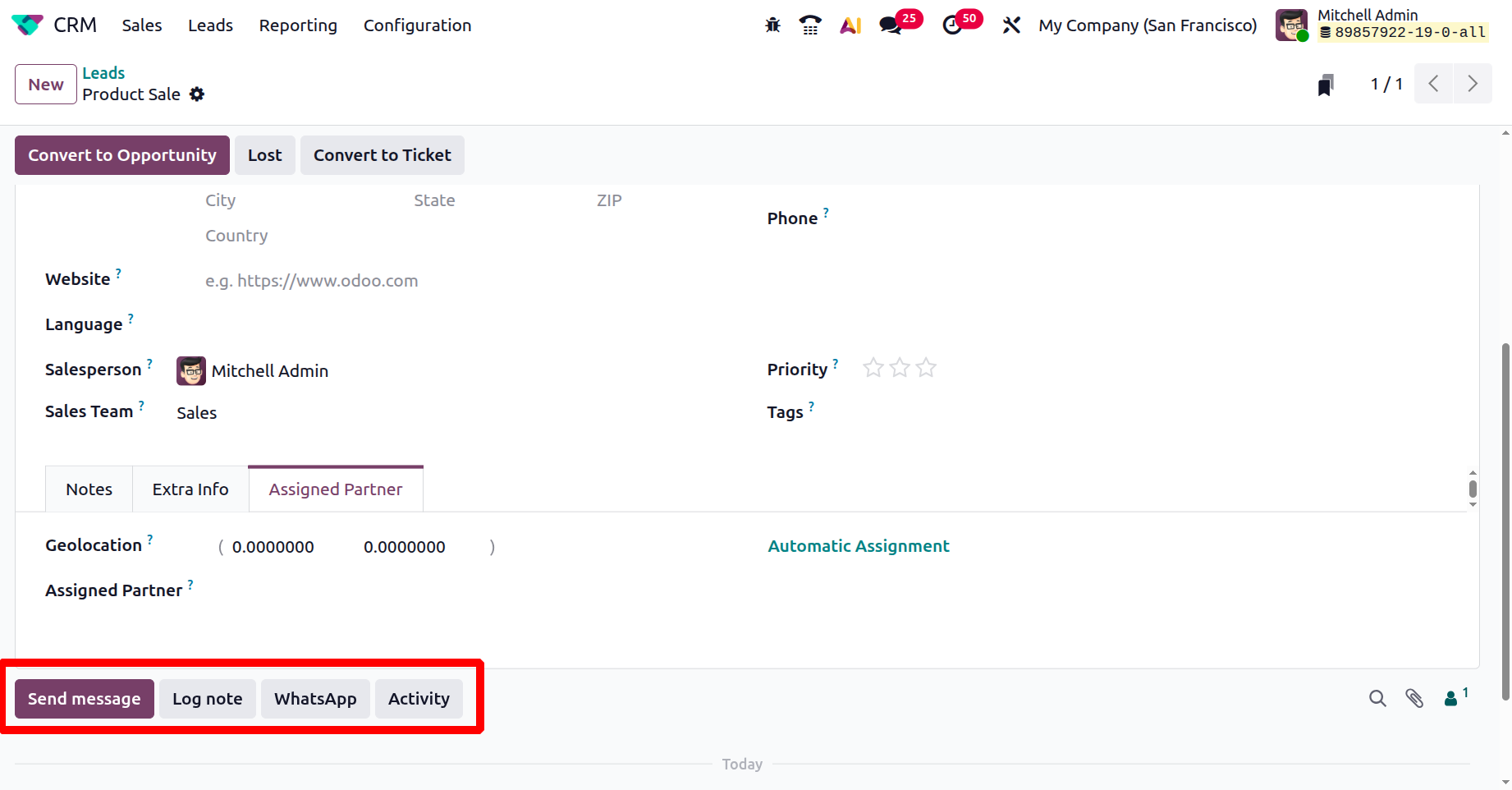Open the Reporting menu
The height and width of the screenshot is (790, 1512).
(x=298, y=25)
